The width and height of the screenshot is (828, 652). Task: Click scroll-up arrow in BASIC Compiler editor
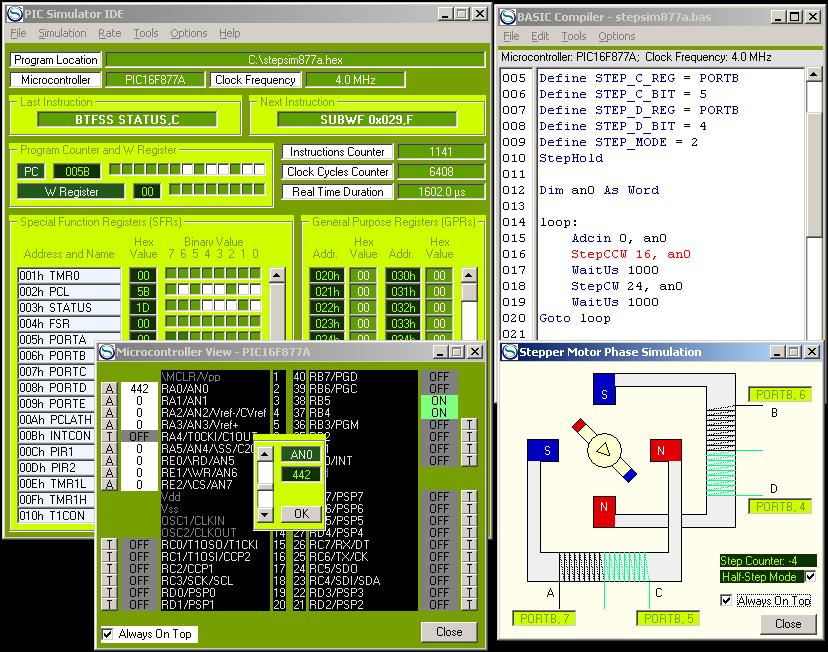pos(814,75)
